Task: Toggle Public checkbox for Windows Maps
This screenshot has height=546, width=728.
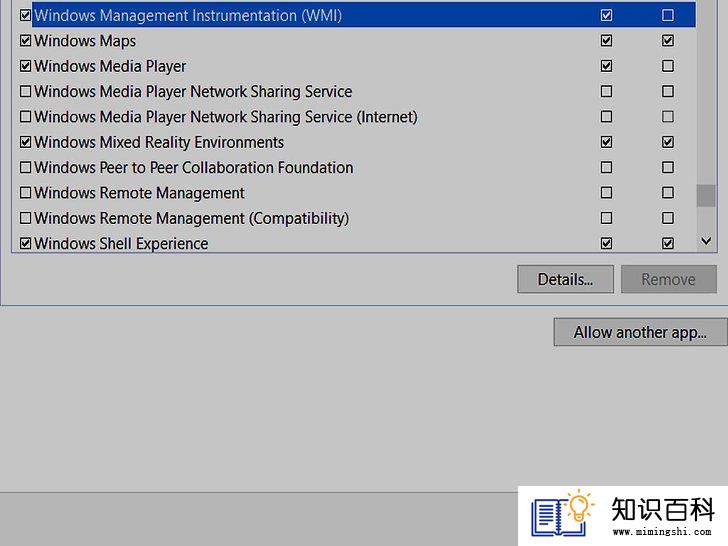Action: pos(668,41)
